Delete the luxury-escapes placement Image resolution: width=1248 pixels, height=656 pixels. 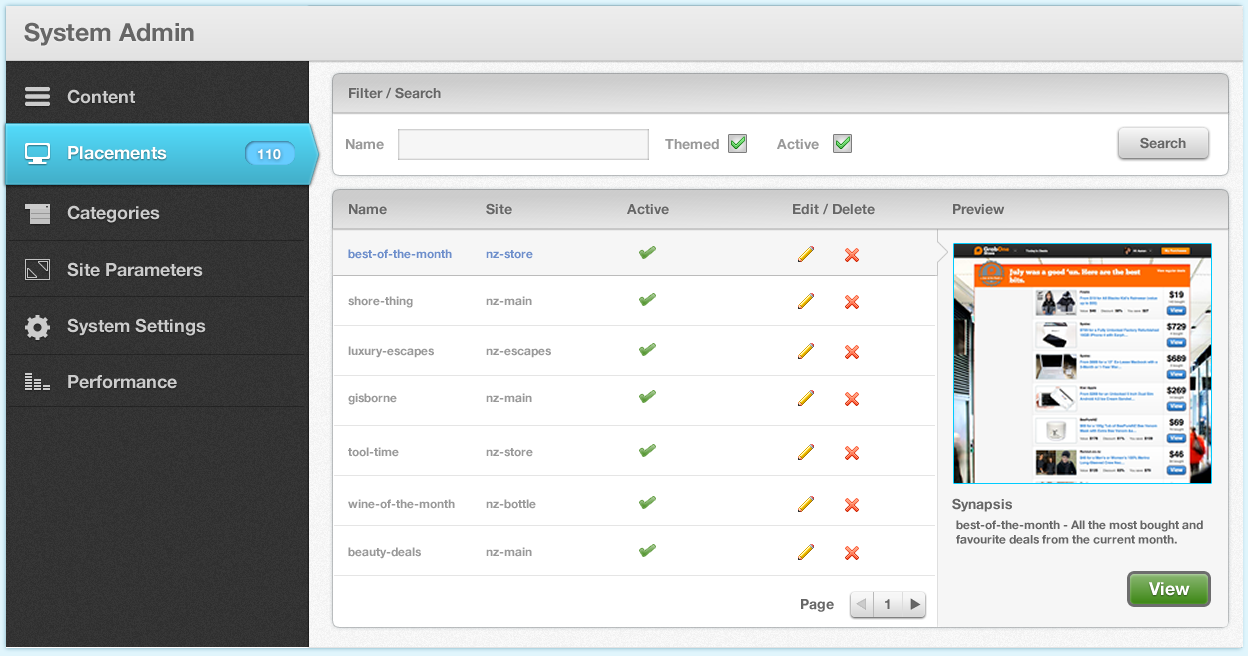[852, 352]
